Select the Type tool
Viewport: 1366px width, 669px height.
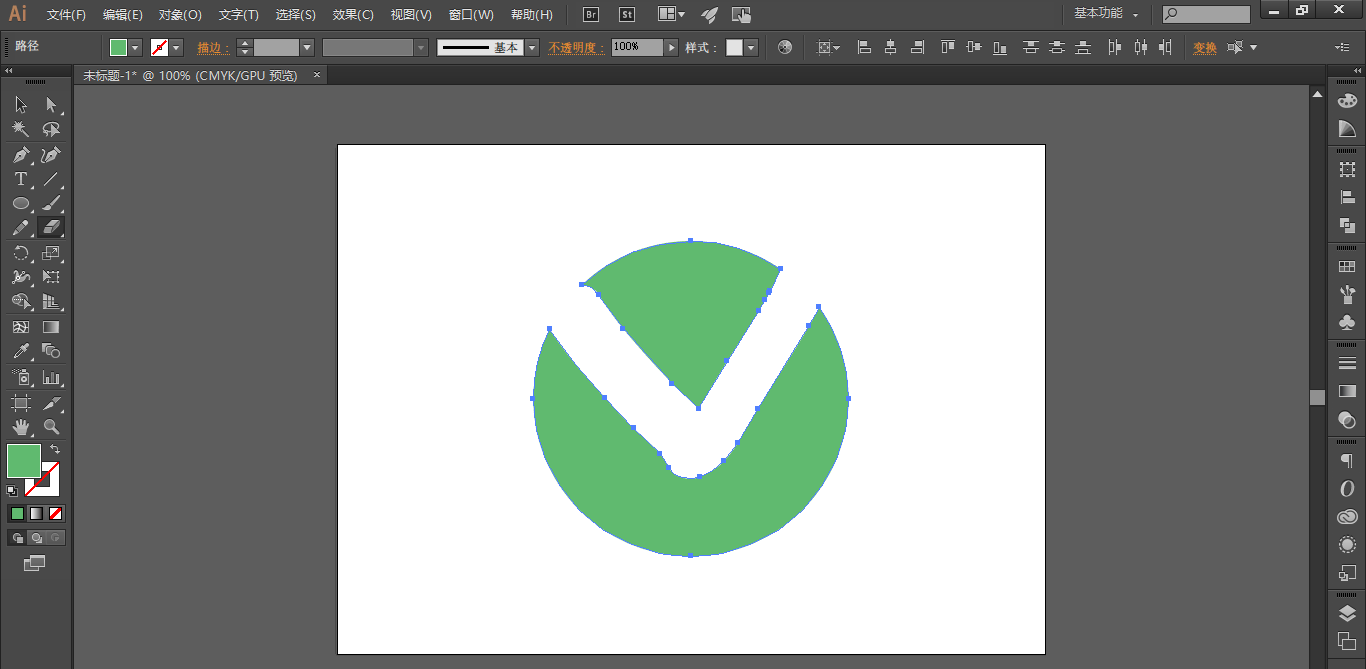tap(20, 180)
